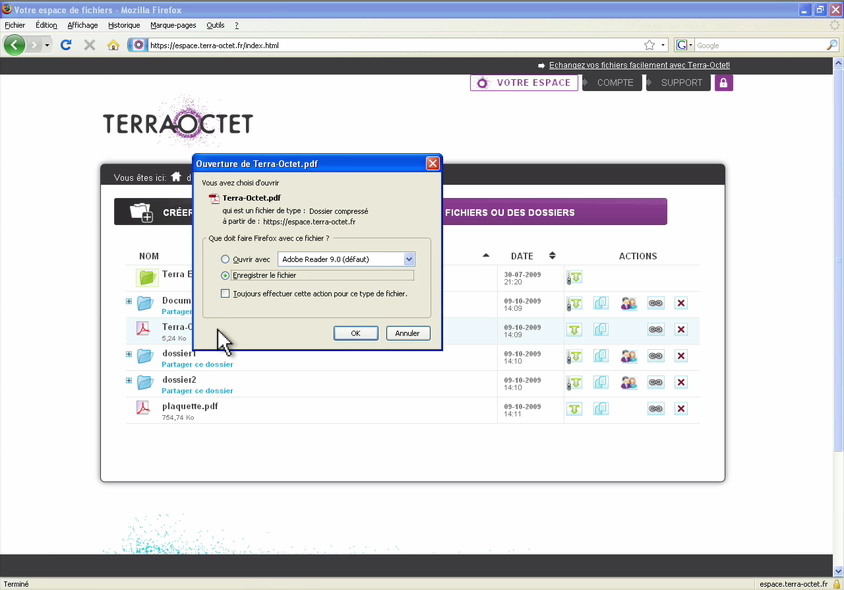Go back with Firefox back arrow
Image resolution: width=844 pixels, height=590 pixels.
pyautogui.click(x=15, y=45)
